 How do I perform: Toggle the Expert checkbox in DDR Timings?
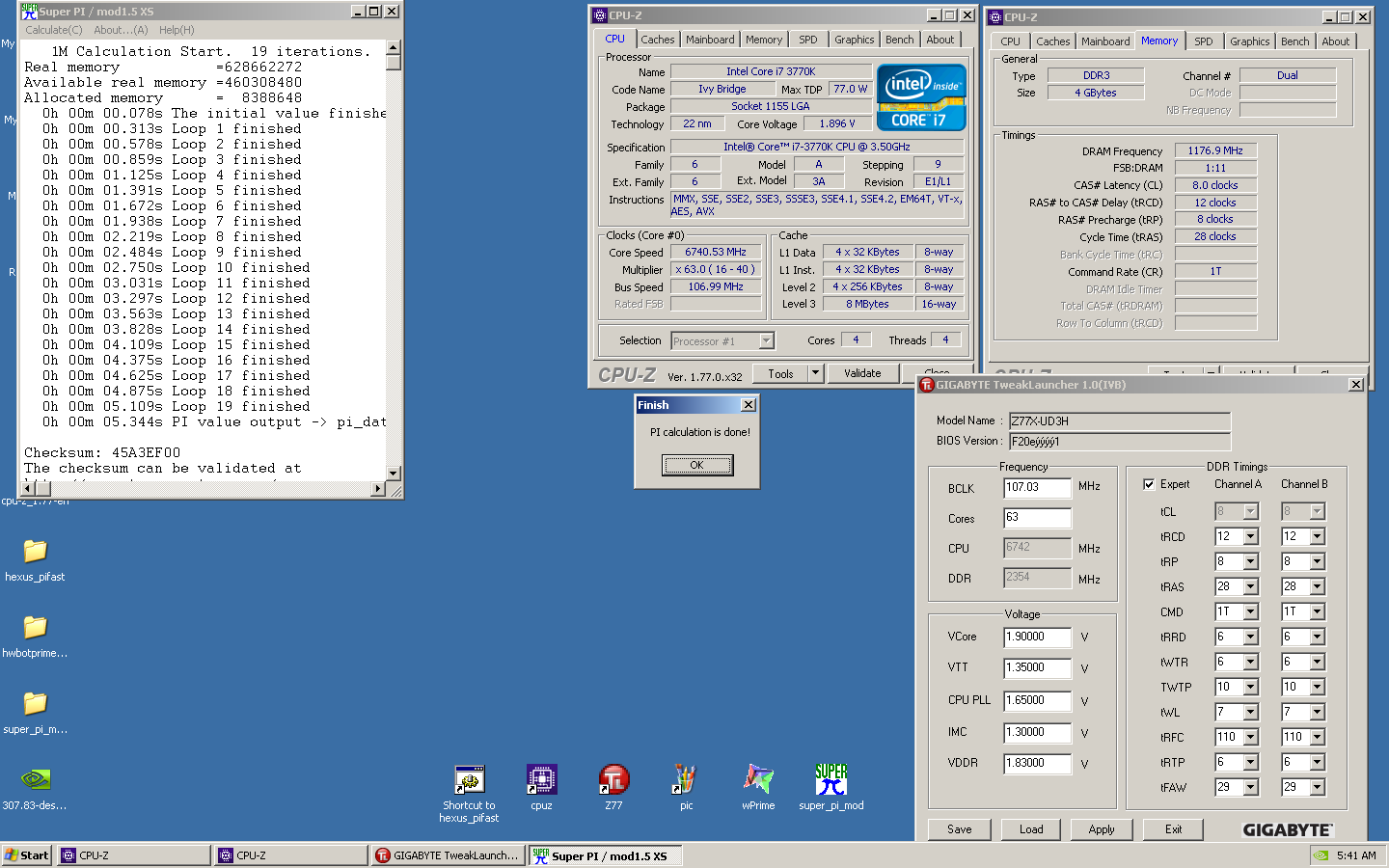(1149, 485)
